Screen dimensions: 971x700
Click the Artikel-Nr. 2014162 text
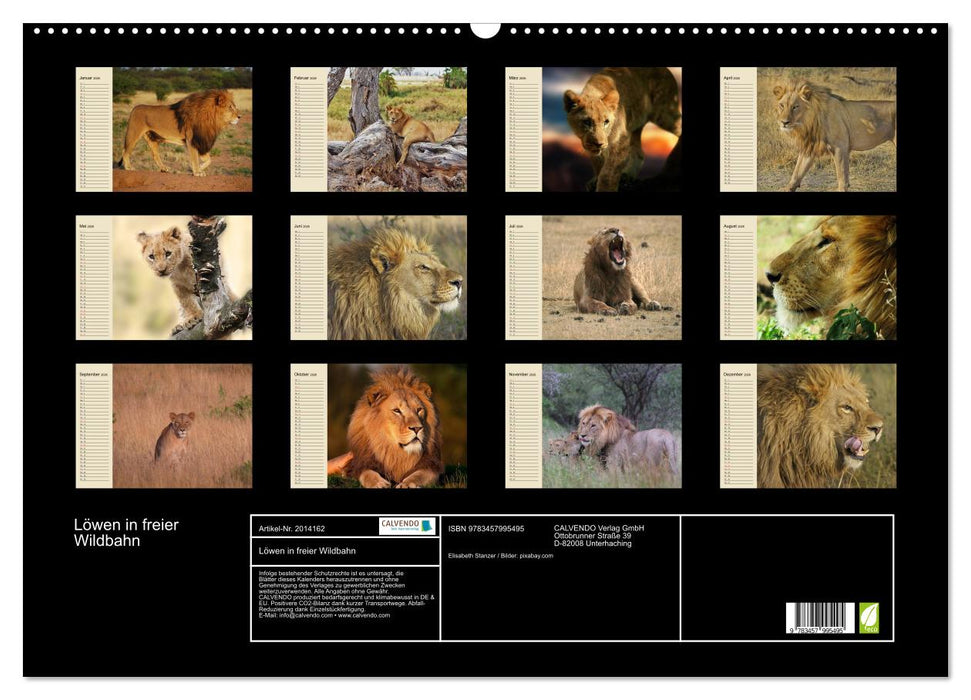click(292, 527)
